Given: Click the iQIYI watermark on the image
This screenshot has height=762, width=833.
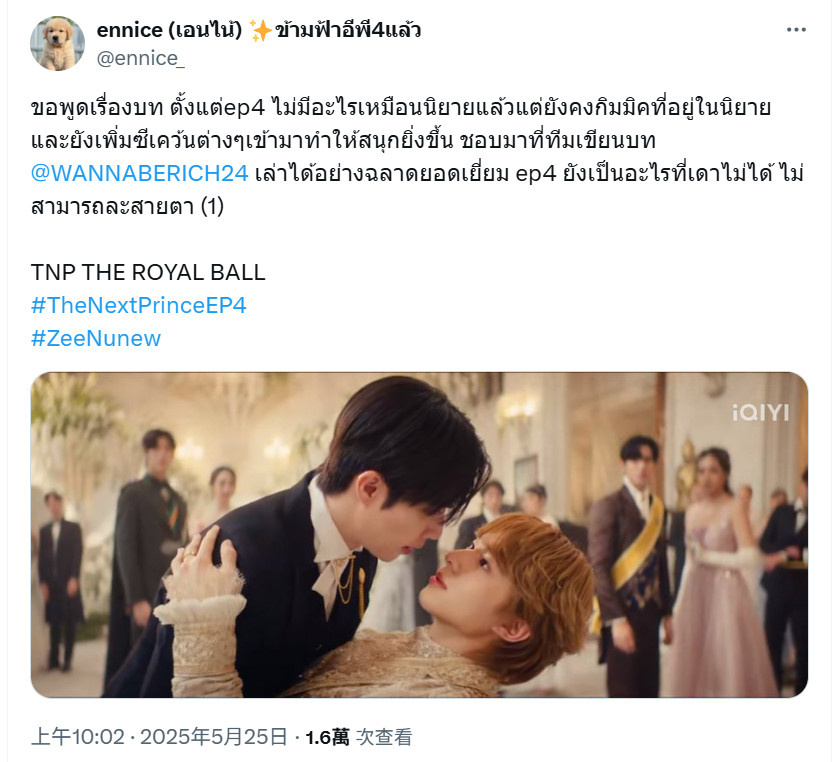Looking at the screenshot, I should [x=760, y=412].
